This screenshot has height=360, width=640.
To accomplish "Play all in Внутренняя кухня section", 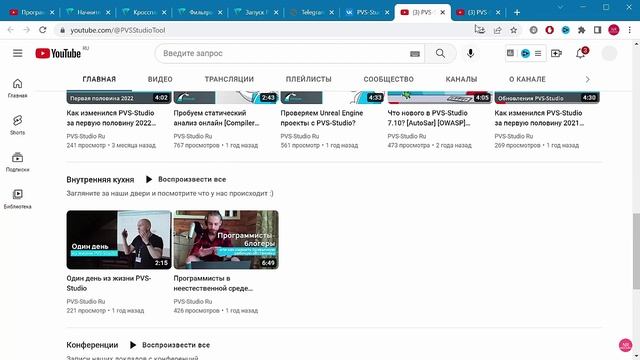I will (x=186, y=180).
